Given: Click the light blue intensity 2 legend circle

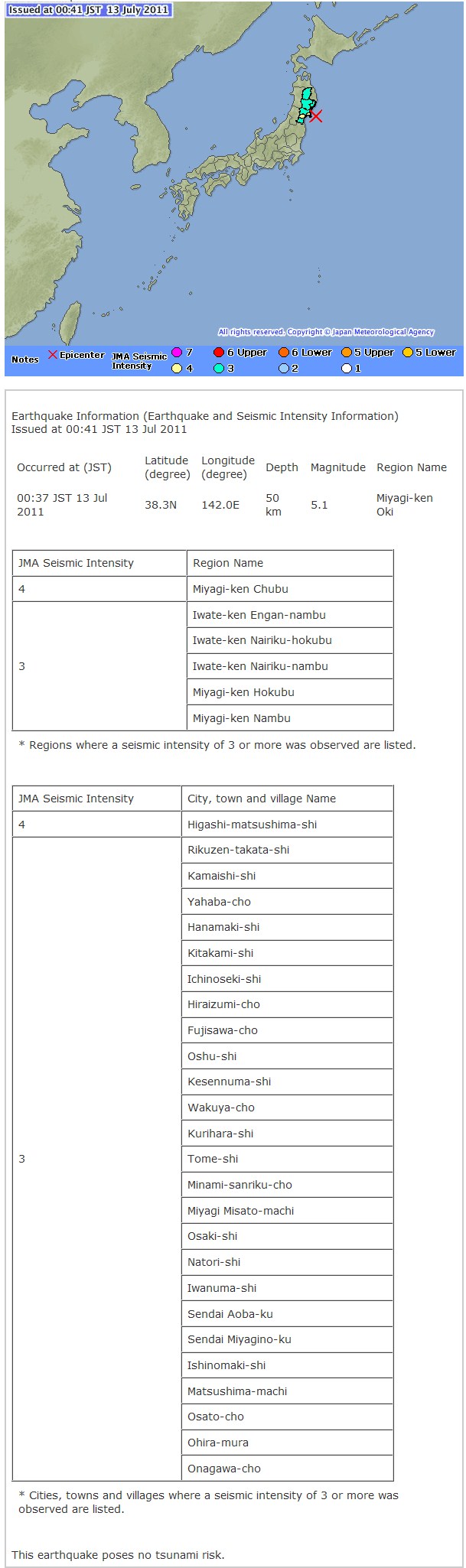Looking at the screenshot, I should pyautogui.click(x=284, y=368).
